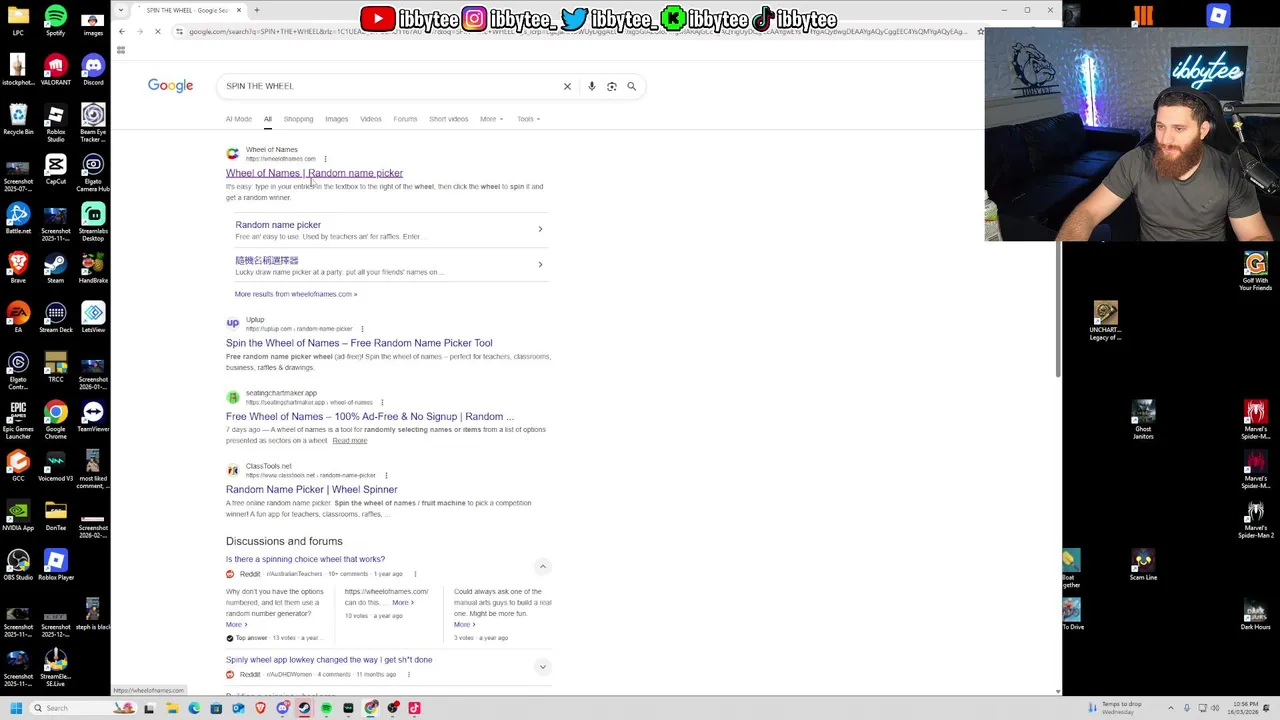The width and height of the screenshot is (1280, 720).
Task: Open the VALORANT desktop icon
Action: (x=56, y=69)
